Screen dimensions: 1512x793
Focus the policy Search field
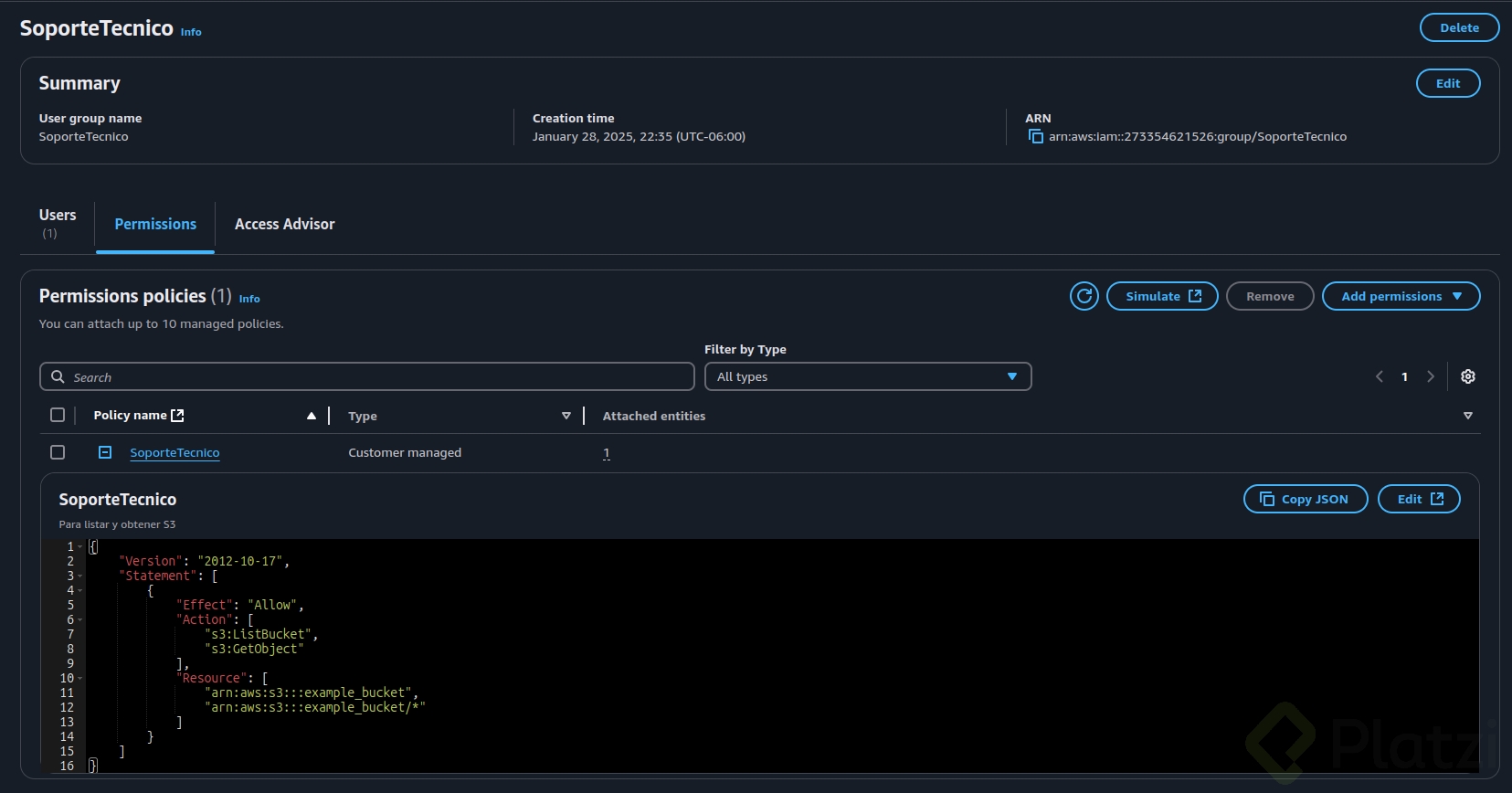click(x=367, y=376)
